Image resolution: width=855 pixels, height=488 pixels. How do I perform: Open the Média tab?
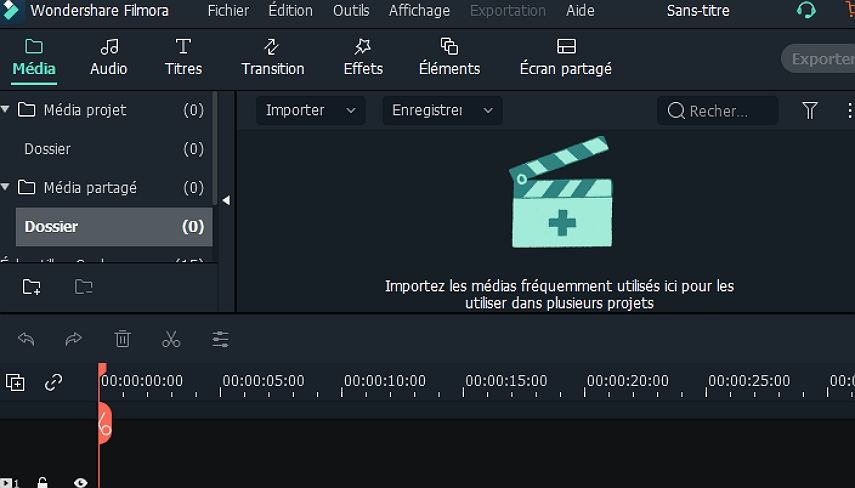pos(34,58)
